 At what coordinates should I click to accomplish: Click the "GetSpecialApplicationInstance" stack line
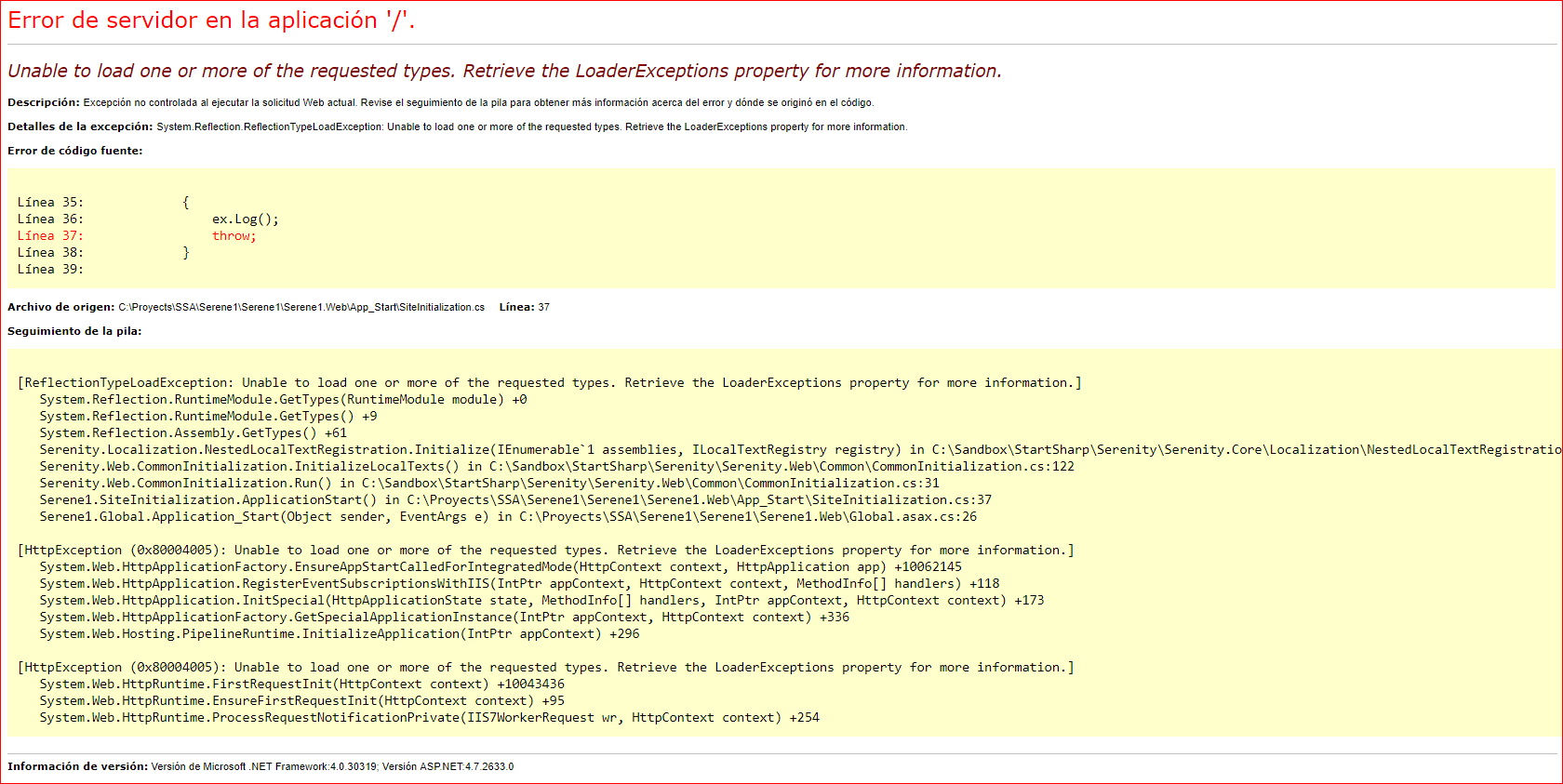(x=444, y=617)
